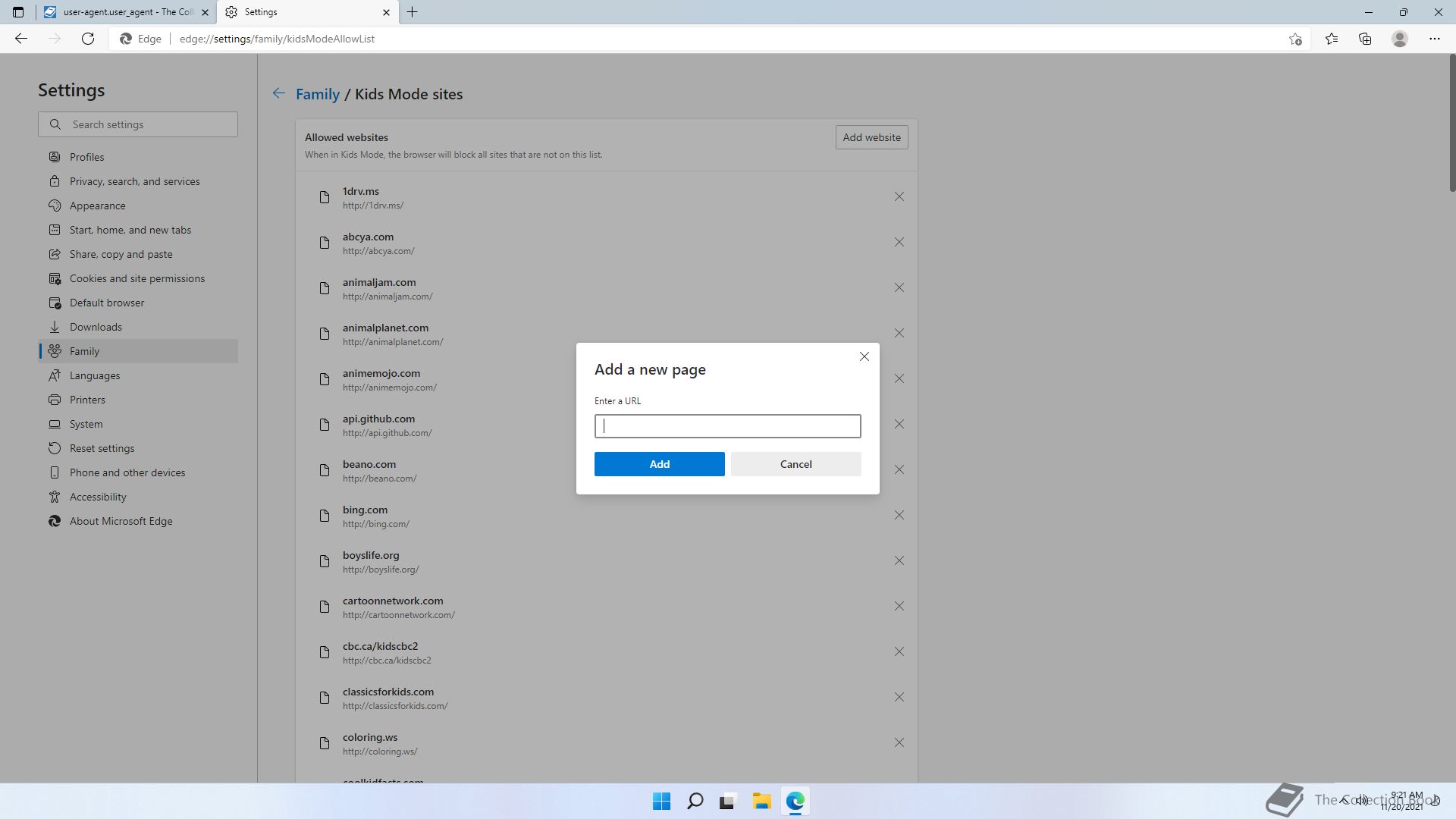Open Downloads settings section
The height and width of the screenshot is (819, 1456).
pyautogui.click(x=138, y=327)
